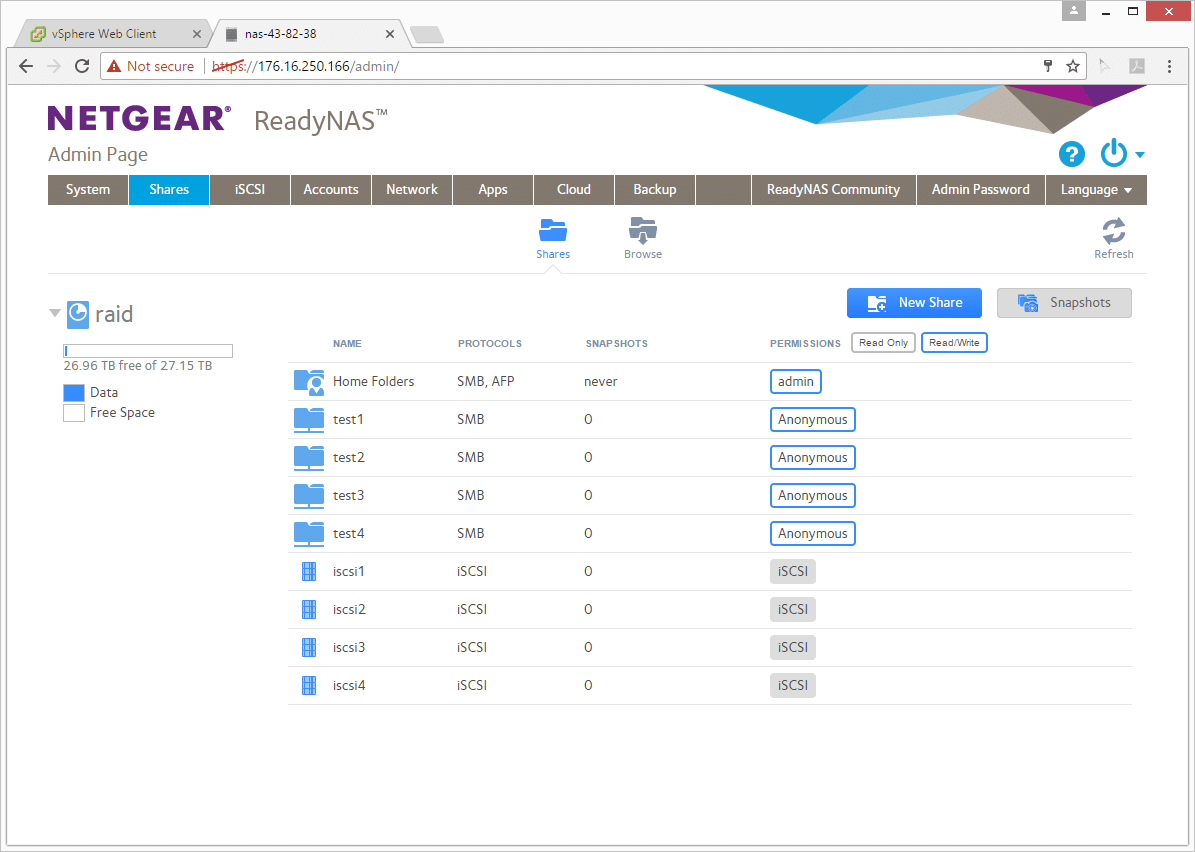This screenshot has width=1195, height=852.
Task: Switch to the iSCSI tab
Action: (250, 190)
